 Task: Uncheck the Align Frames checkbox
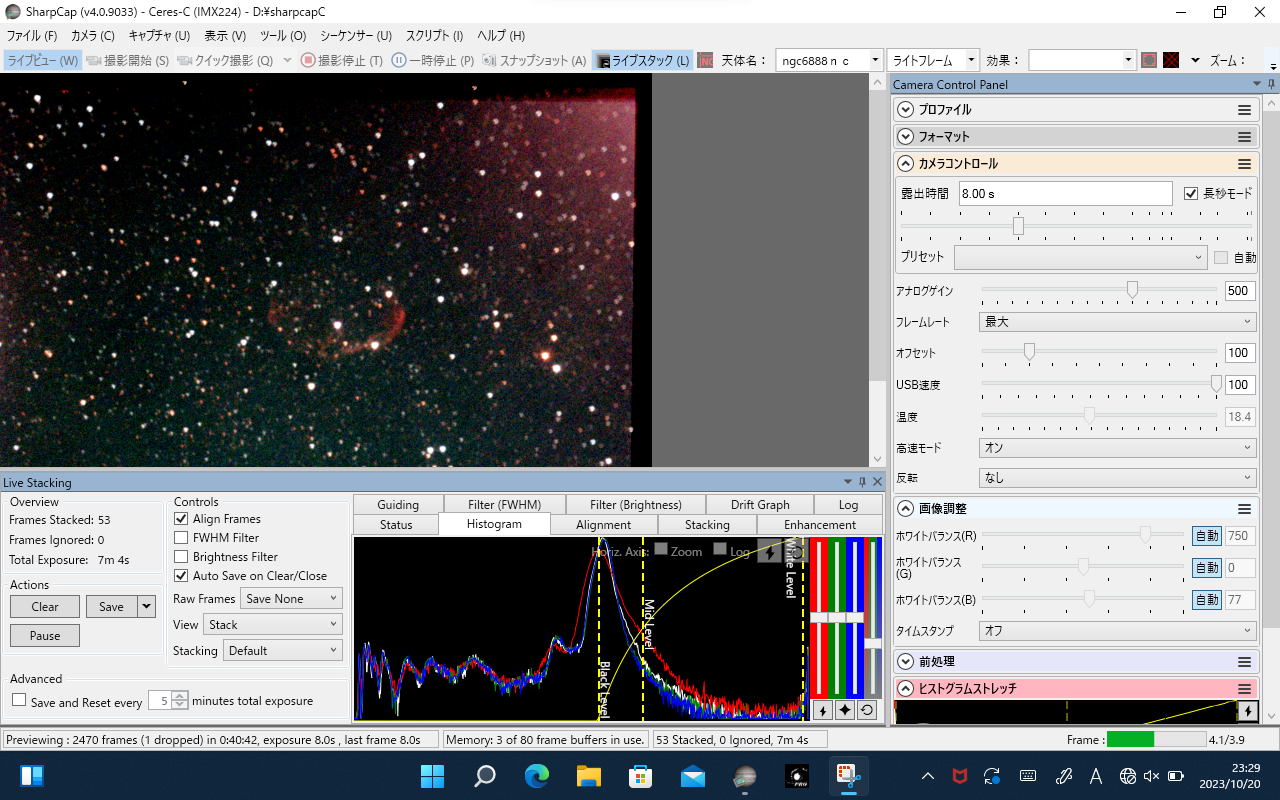(x=181, y=519)
